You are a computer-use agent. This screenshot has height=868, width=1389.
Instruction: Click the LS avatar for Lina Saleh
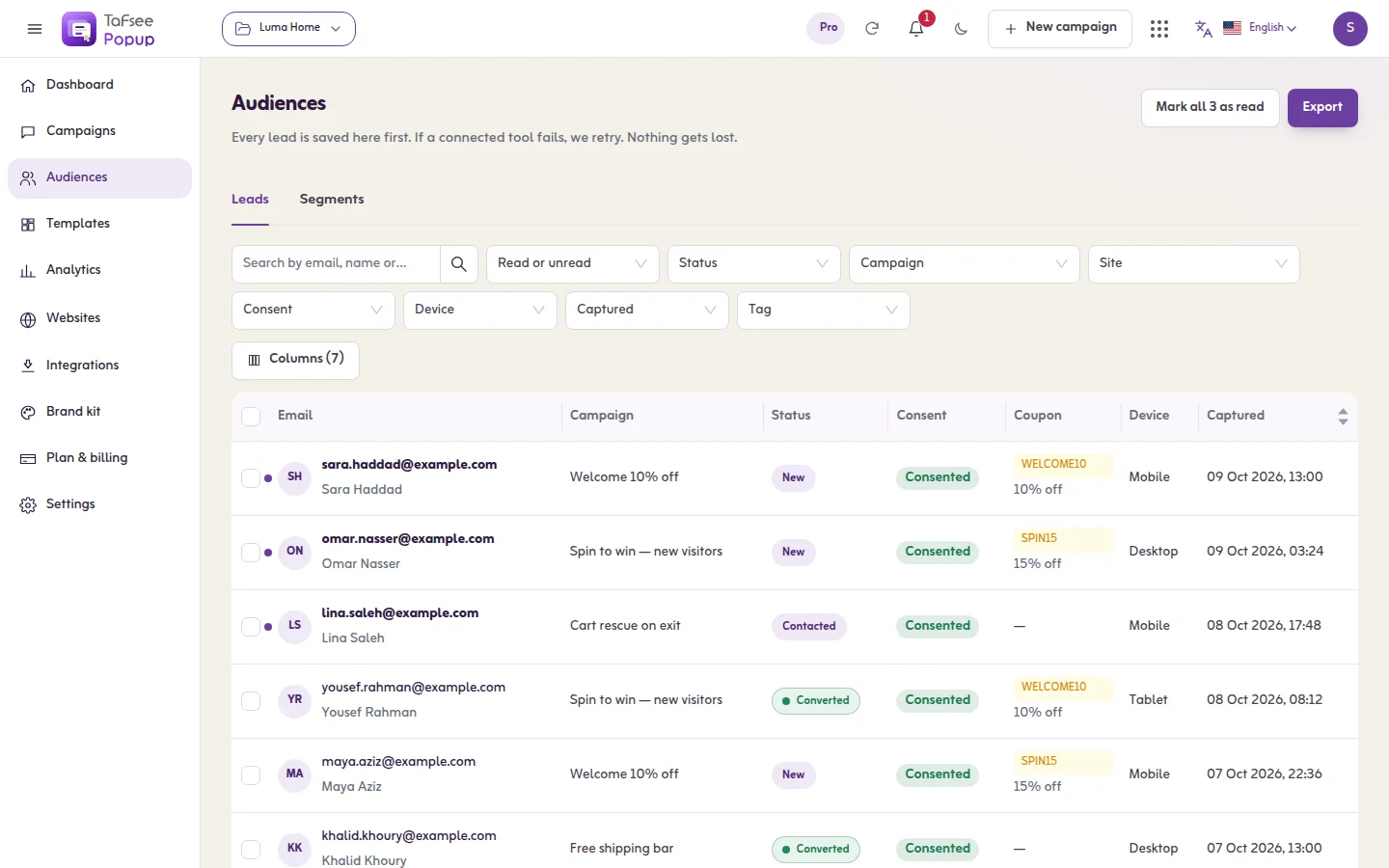coord(295,626)
